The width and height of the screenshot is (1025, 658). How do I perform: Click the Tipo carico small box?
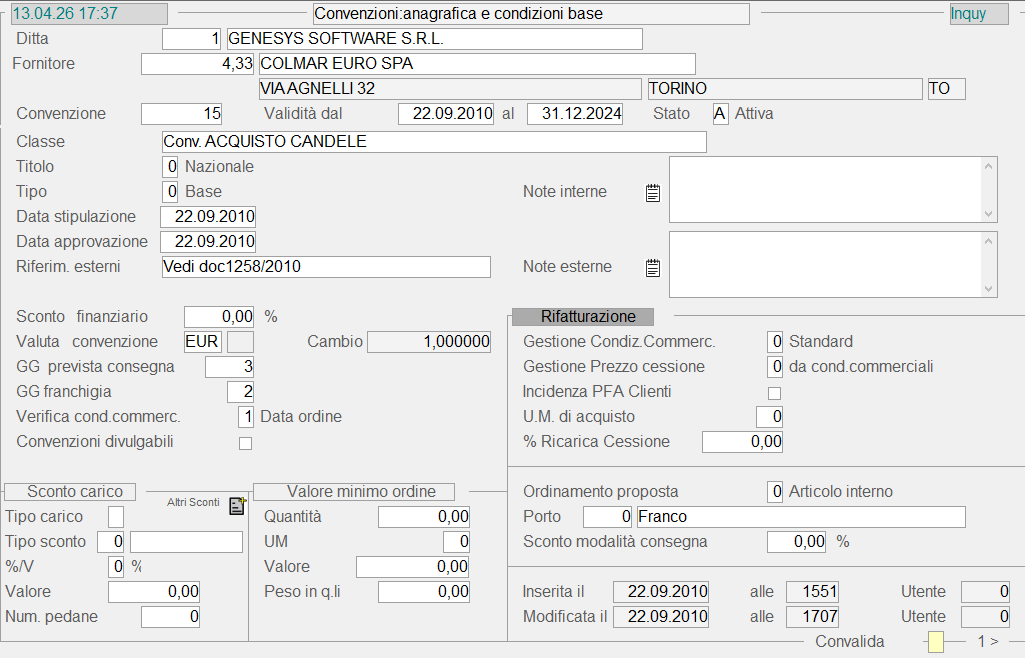point(116,517)
